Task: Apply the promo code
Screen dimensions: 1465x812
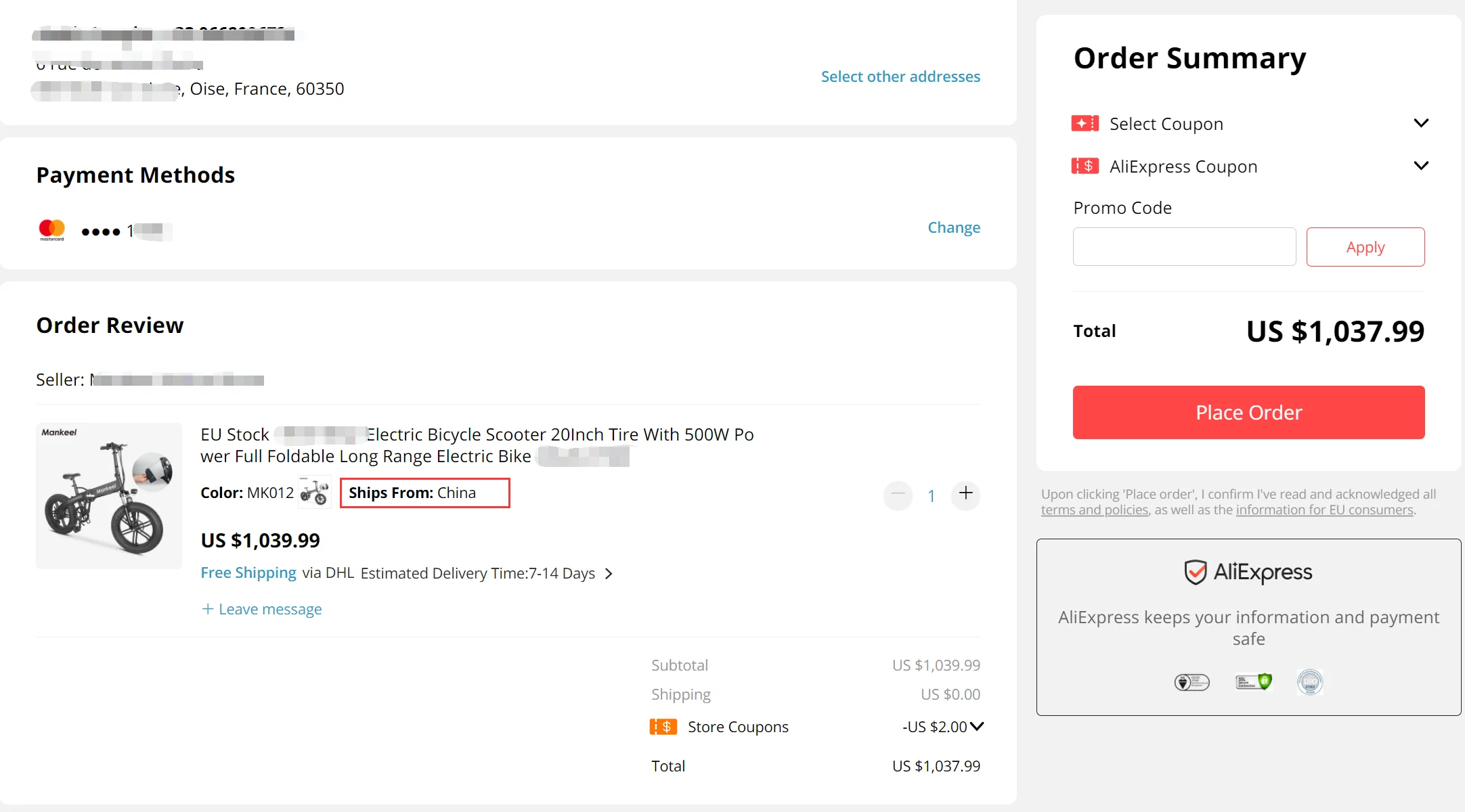Action: [x=1365, y=247]
